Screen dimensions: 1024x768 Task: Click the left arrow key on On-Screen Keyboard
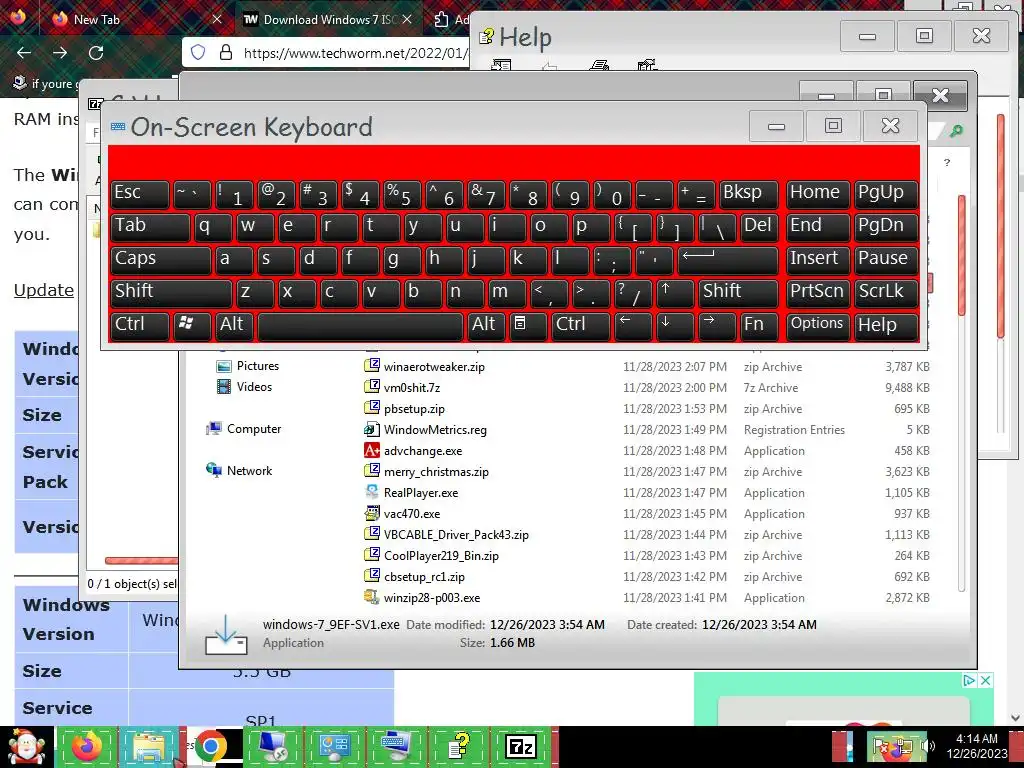(x=632, y=327)
